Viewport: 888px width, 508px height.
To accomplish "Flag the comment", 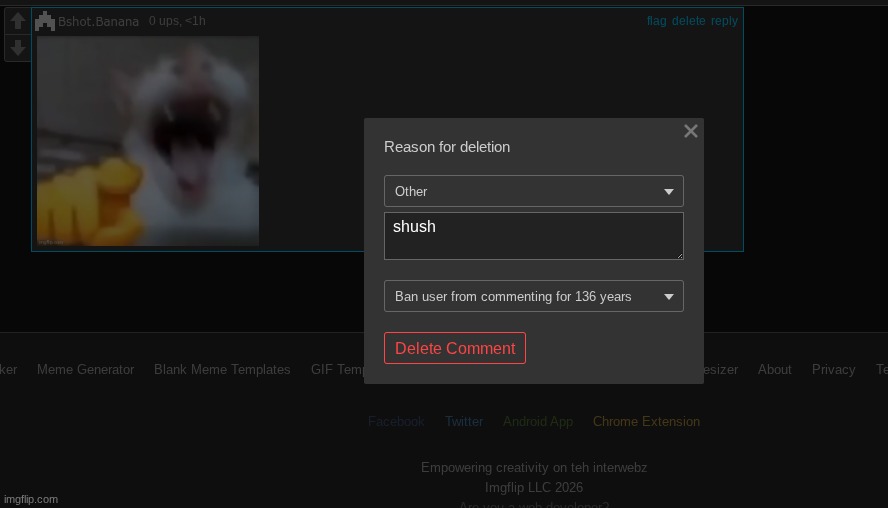I will click(656, 21).
